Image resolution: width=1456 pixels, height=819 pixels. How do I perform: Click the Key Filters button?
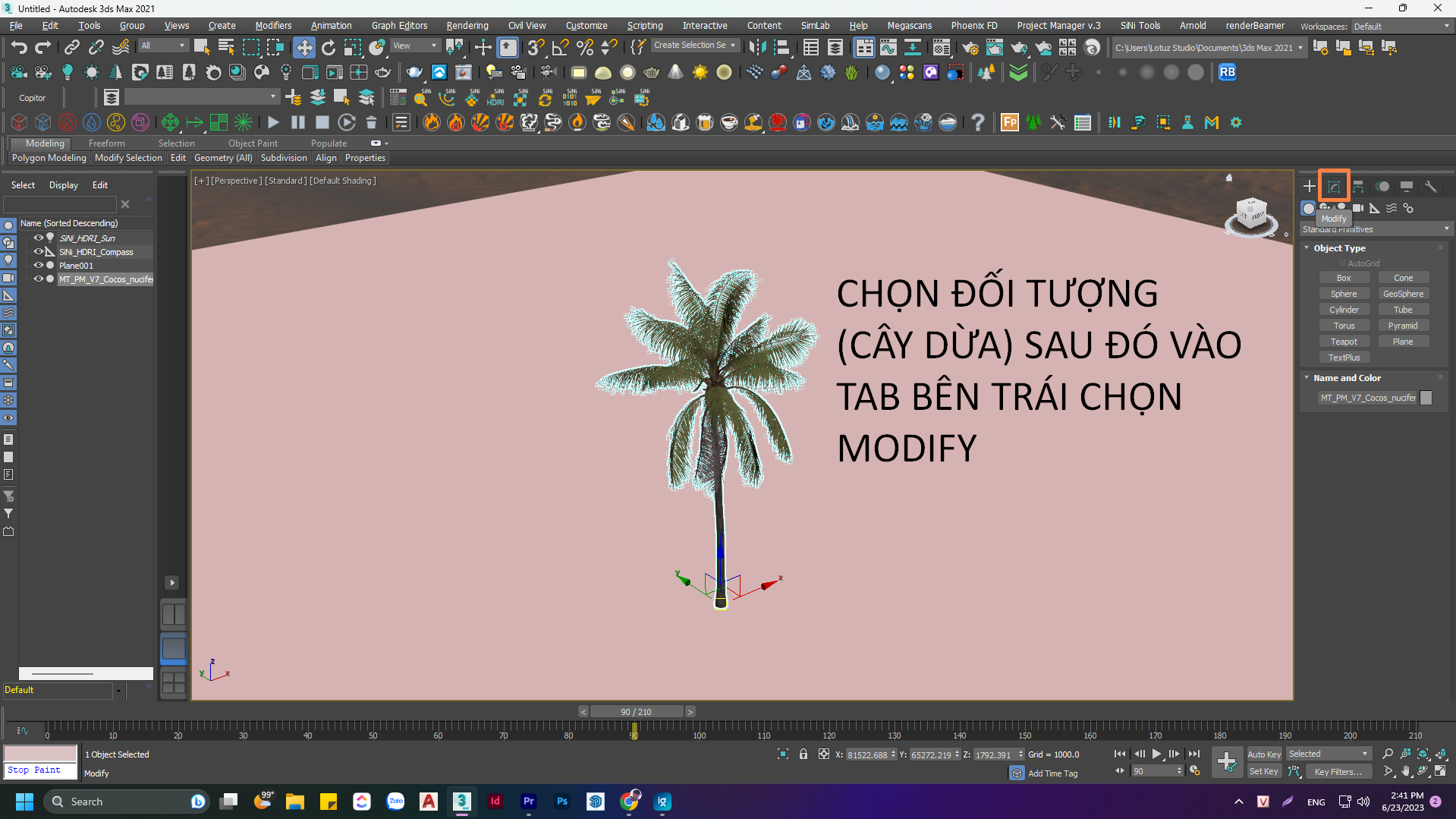coord(1338,771)
